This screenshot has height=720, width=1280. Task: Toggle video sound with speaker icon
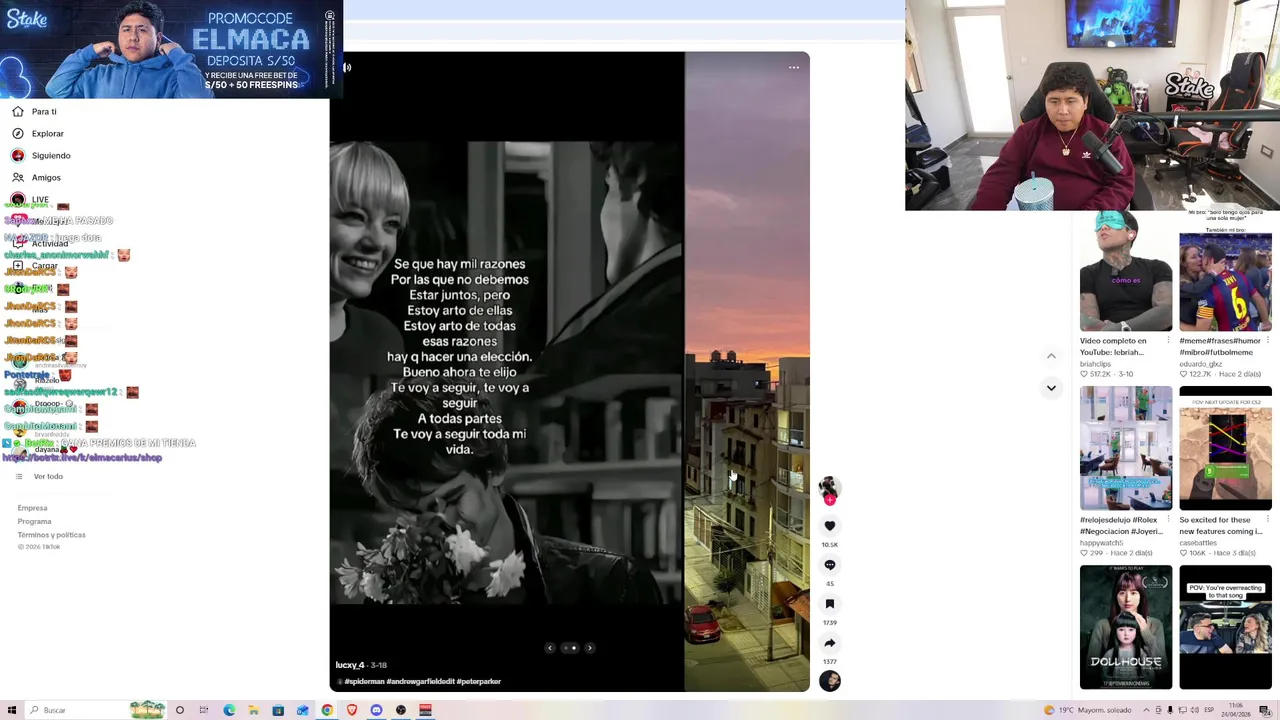pos(347,68)
